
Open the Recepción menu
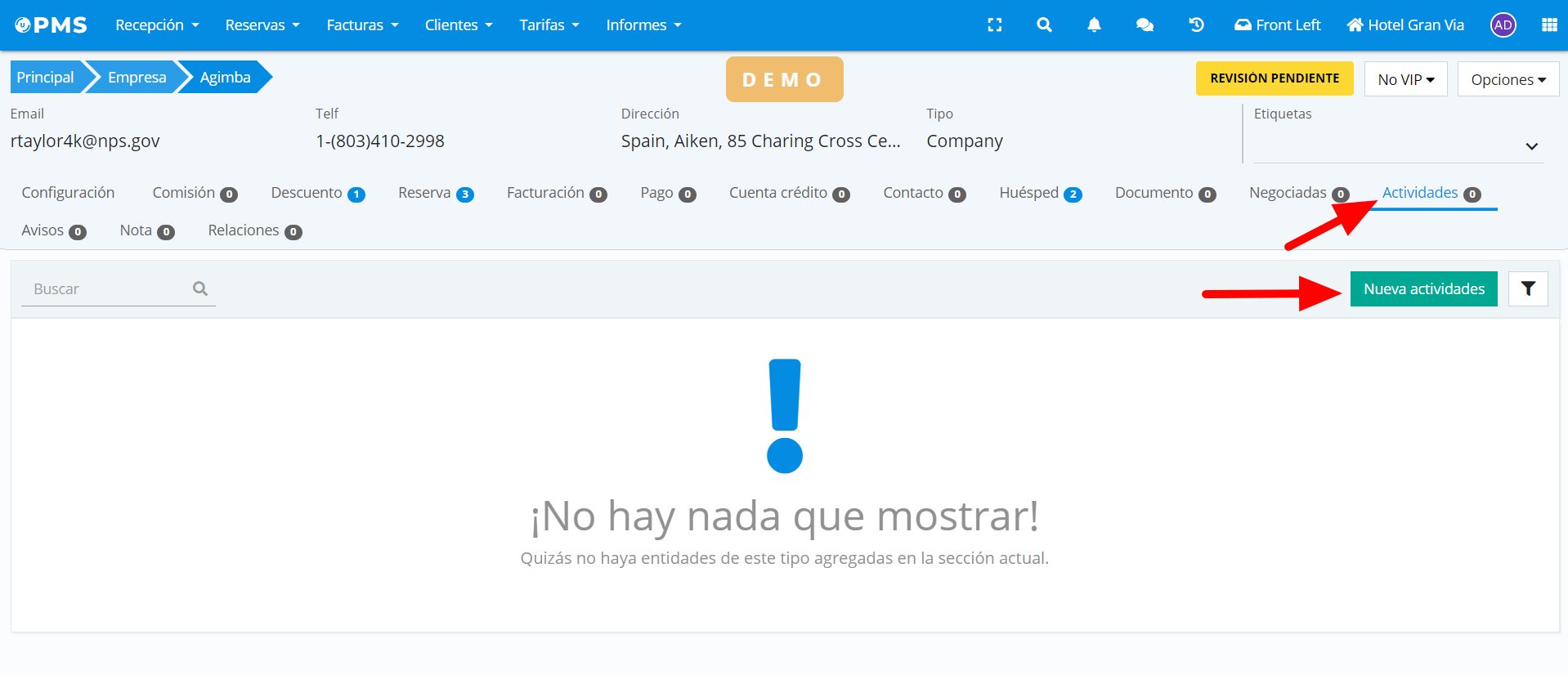(x=157, y=25)
